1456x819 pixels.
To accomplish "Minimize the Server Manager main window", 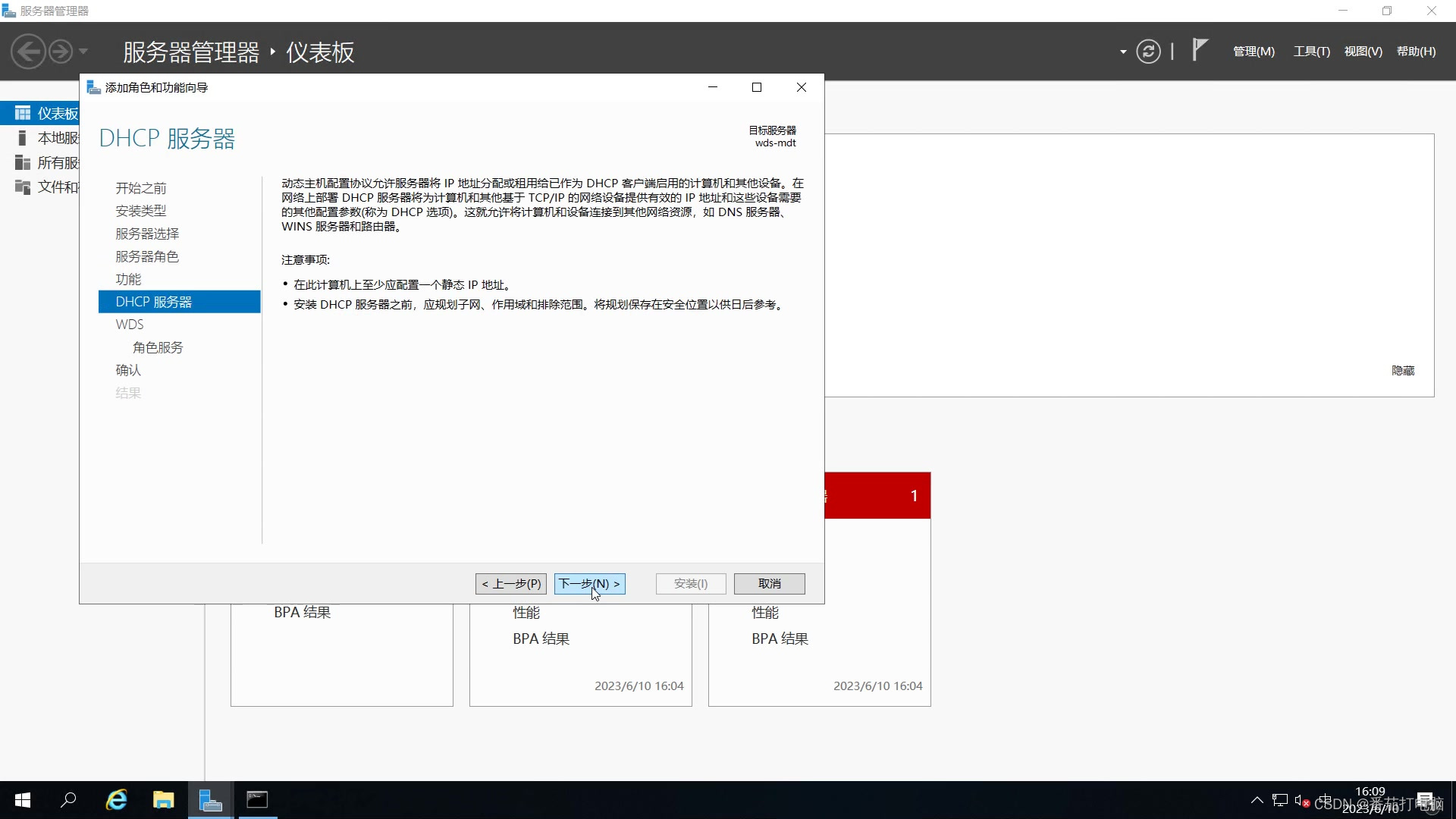I will point(1343,11).
